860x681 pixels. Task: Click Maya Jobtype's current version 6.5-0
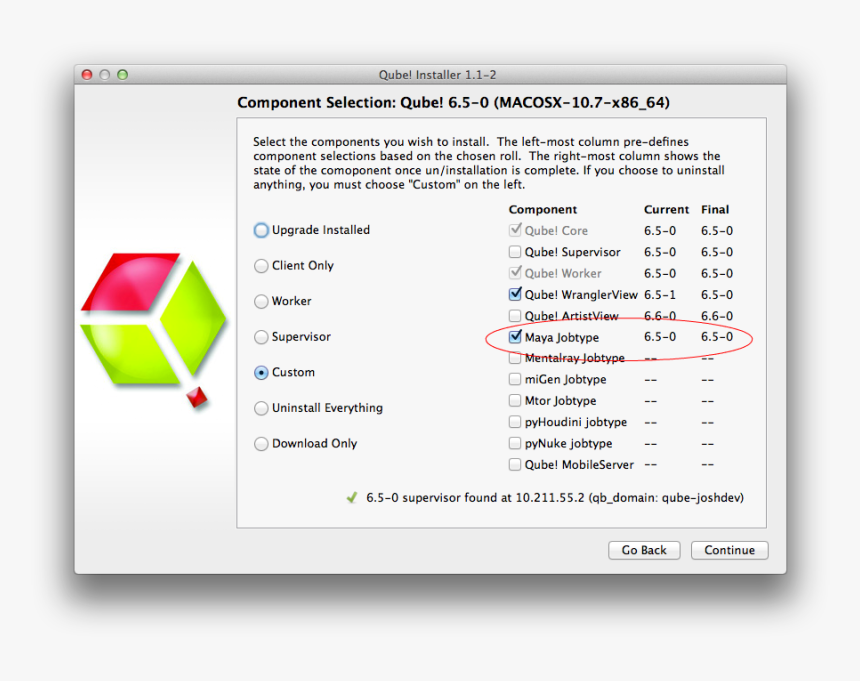660,337
